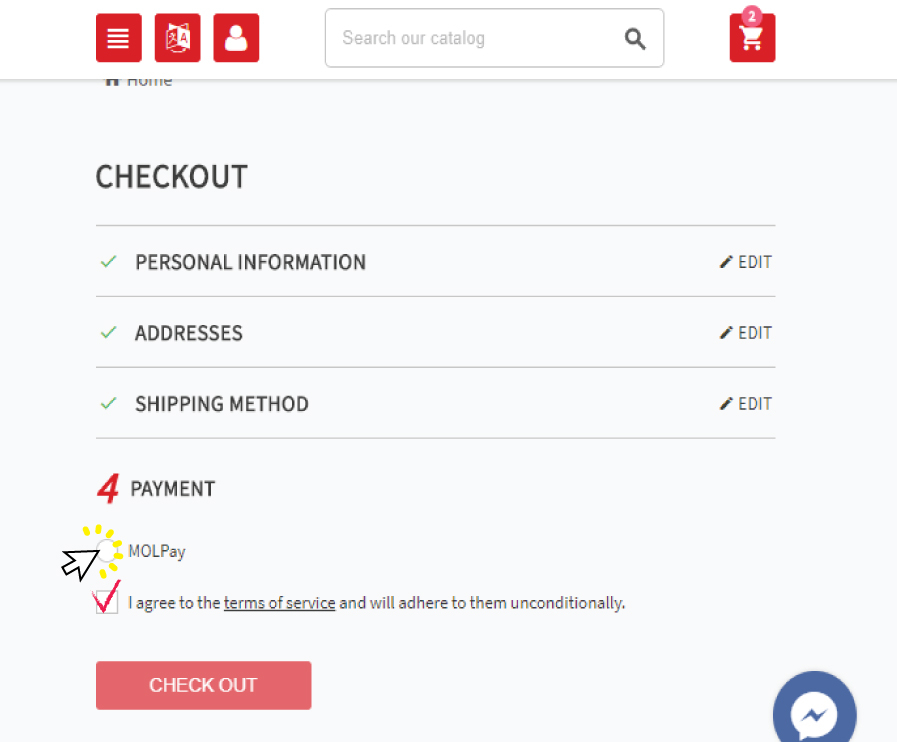Click pencil icon beside Personal Information
The height and width of the screenshot is (742, 897).
coord(726,262)
